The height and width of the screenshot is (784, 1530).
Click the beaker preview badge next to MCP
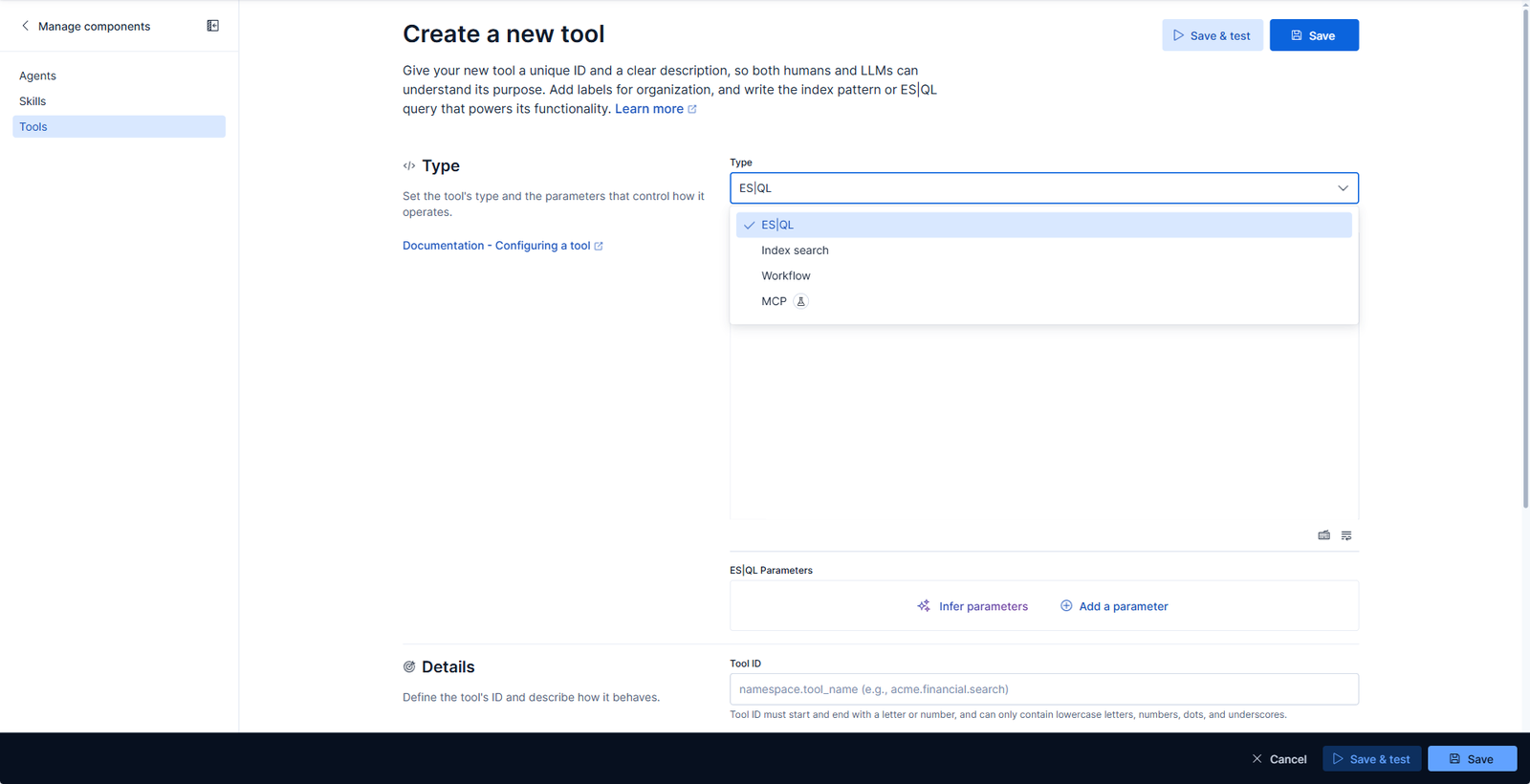pos(801,301)
